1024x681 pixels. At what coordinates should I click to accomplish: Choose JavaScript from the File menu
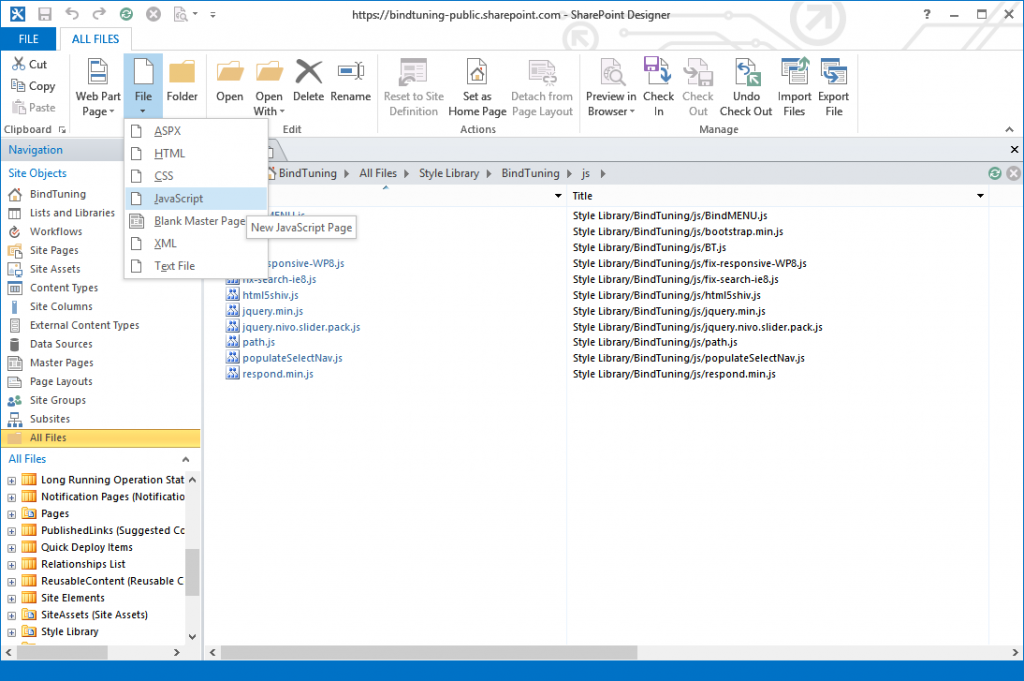coord(179,199)
